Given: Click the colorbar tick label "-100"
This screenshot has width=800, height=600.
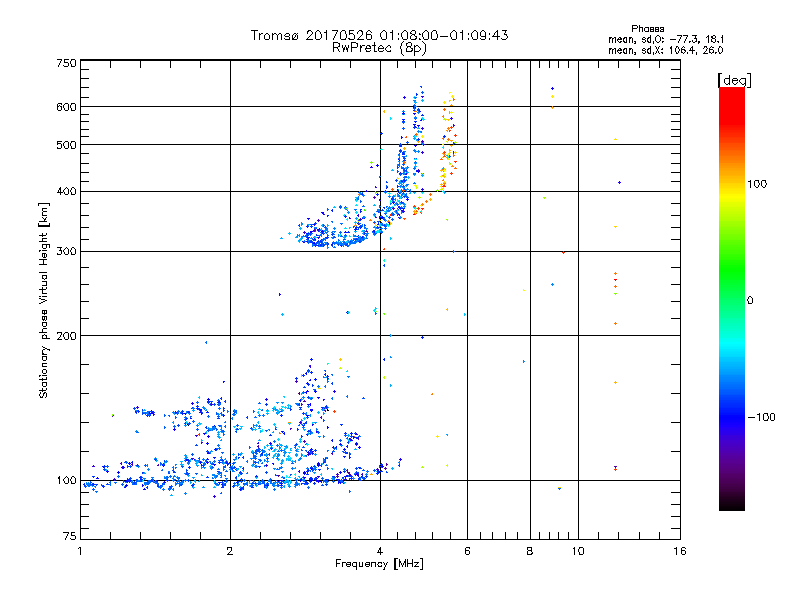Looking at the screenshot, I should tap(762, 417).
